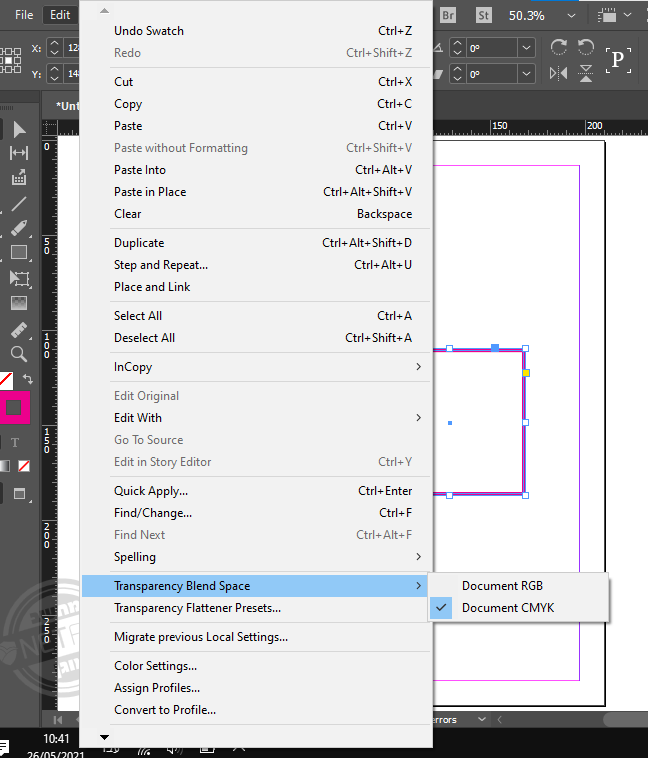The width and height of the screenshot is (648, 758).
Task: Click the Apply None icon
Action: tap(24, 466)
